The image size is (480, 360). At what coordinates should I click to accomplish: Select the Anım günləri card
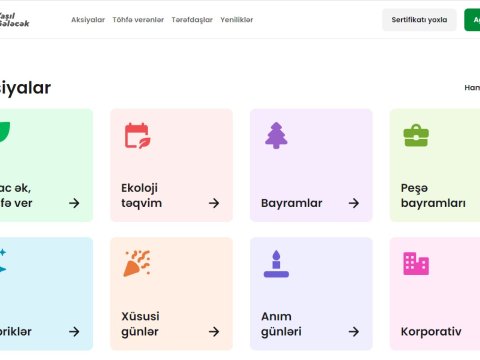[311, 294]
